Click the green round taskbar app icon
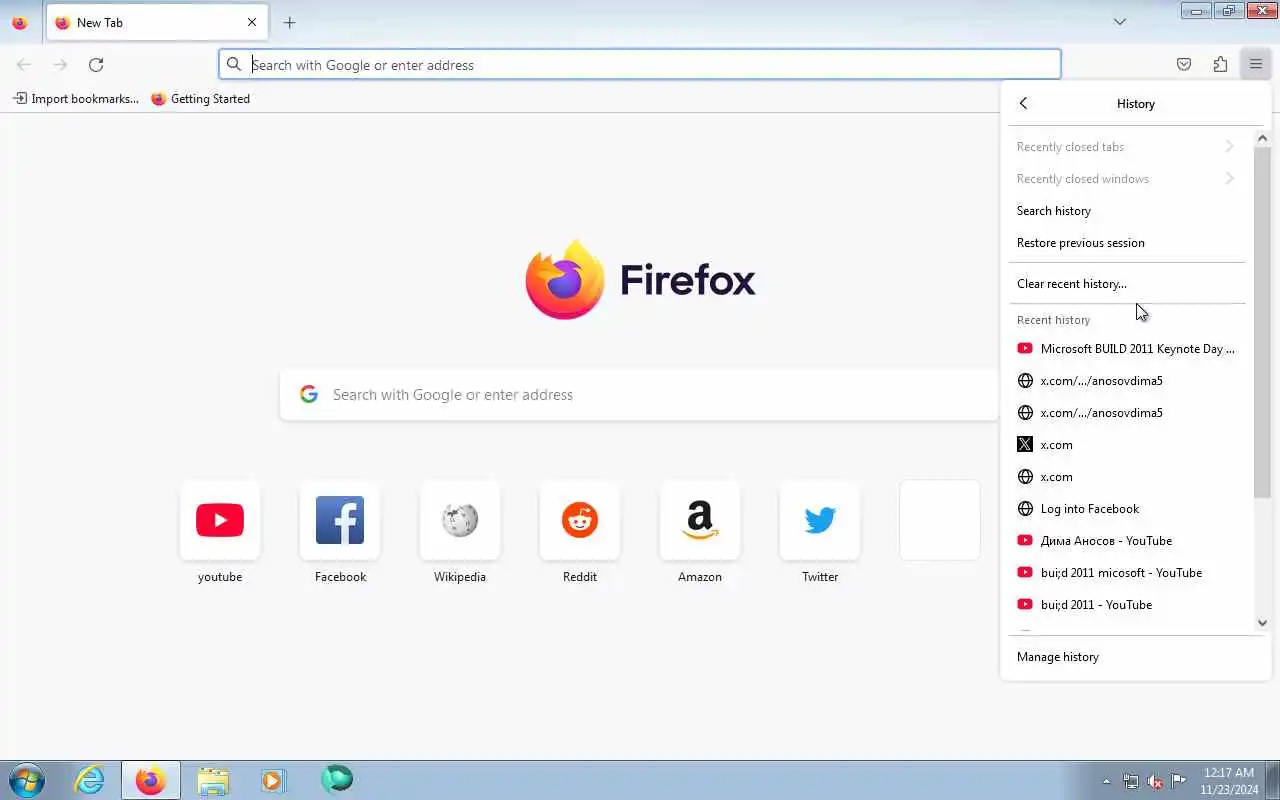The width and height of the screenshot is (1280, 800). (x=337, y=779)
